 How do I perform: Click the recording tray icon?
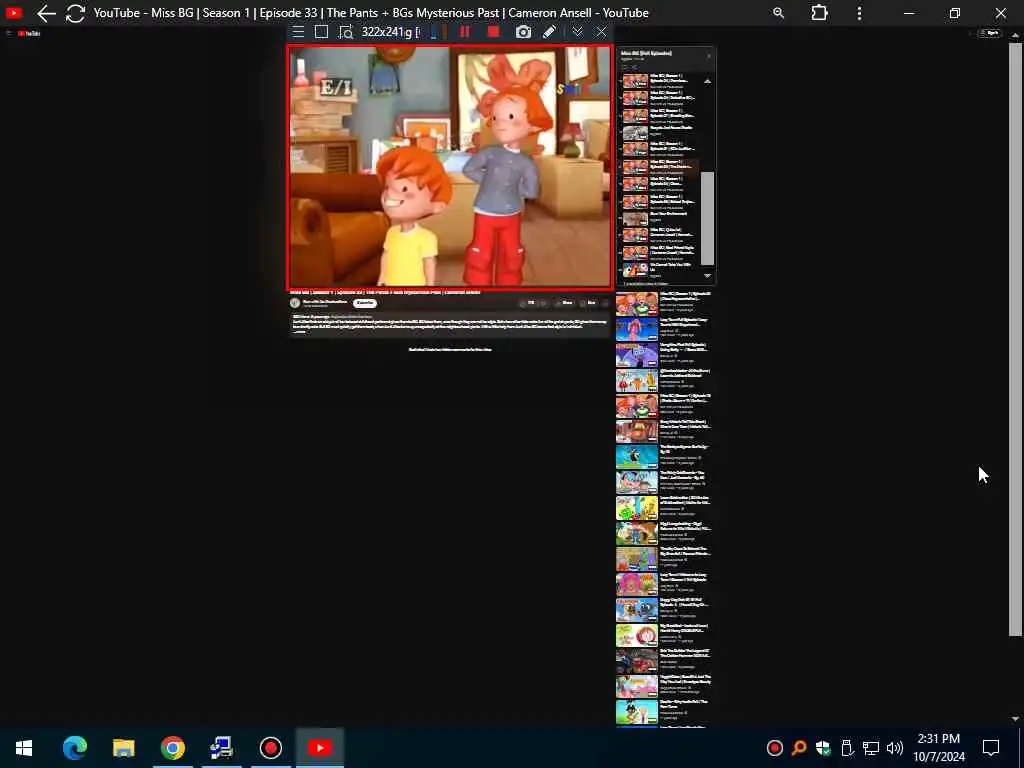click(775, 747)
